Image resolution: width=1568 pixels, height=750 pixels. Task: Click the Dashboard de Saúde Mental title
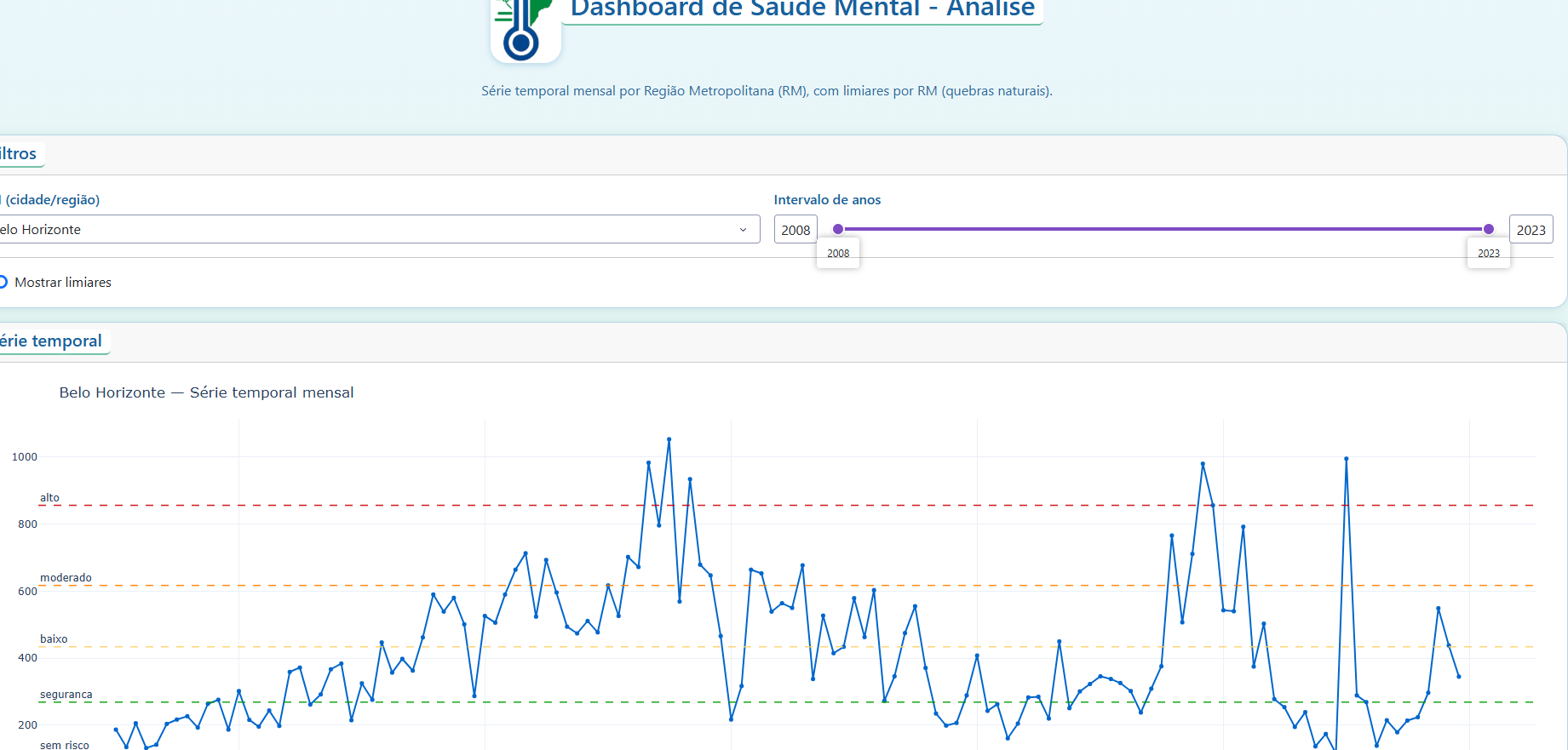click(x=801, y=9)
